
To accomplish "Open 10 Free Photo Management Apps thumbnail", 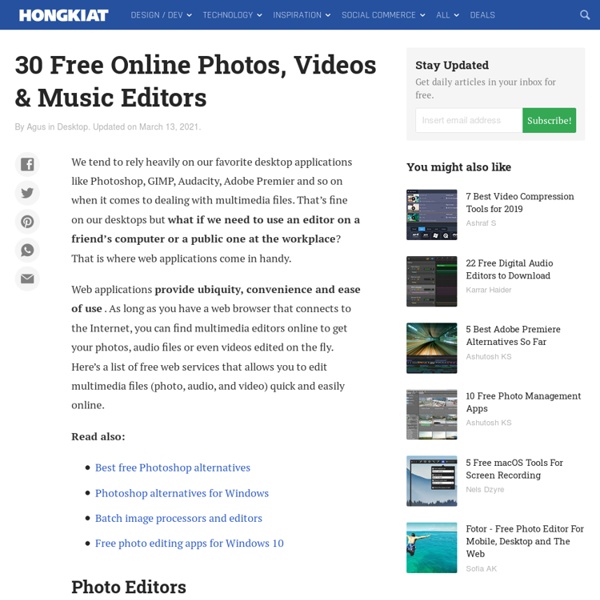I will [x=432, y=414].
